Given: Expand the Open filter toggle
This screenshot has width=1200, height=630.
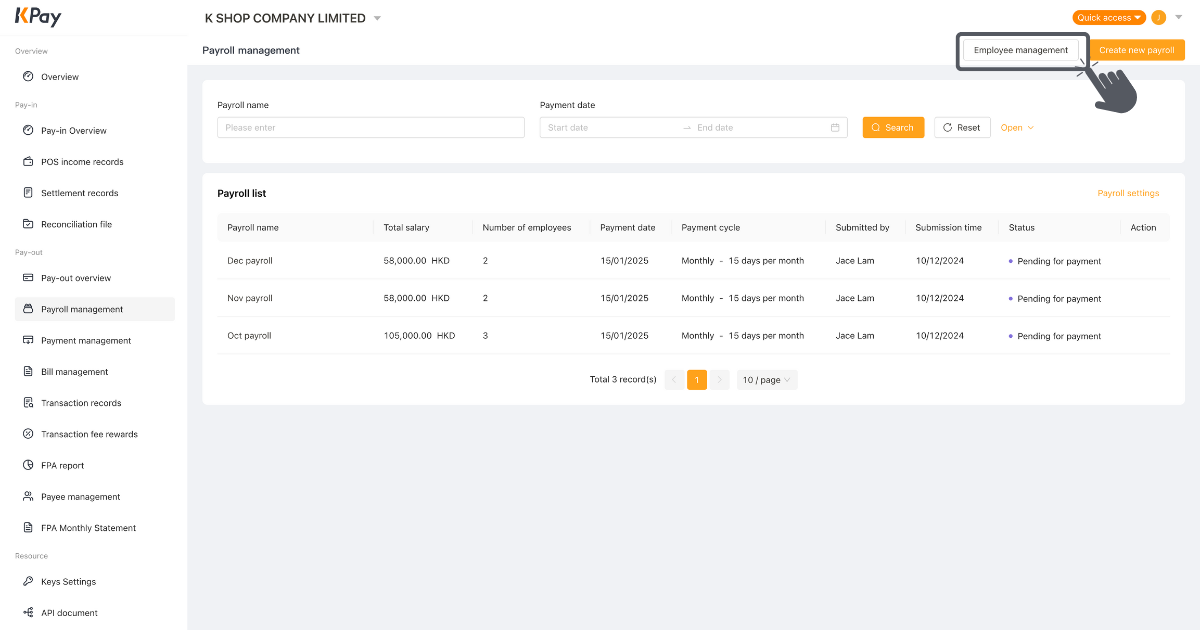Looking at the screenshot, I should (x=1015, y=127).
